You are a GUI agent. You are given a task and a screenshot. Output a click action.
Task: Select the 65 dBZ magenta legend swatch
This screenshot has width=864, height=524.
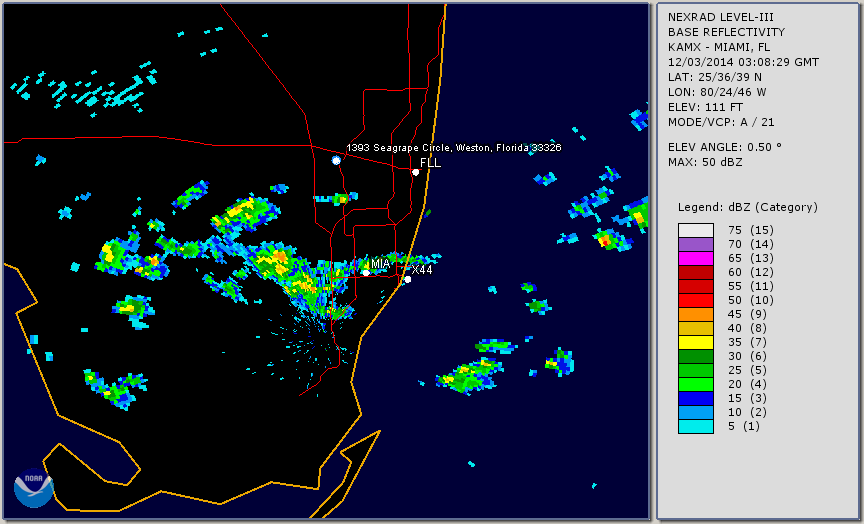(x=696, y=258)
